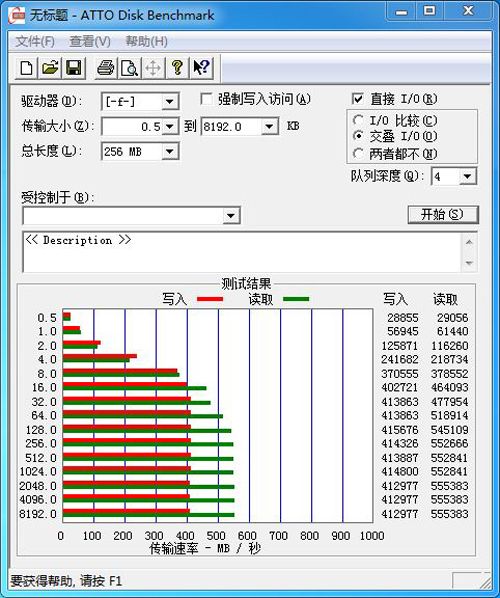Expand the 队列深度 queue depth dropdown

pyautogui.click(x=467, y=177)
